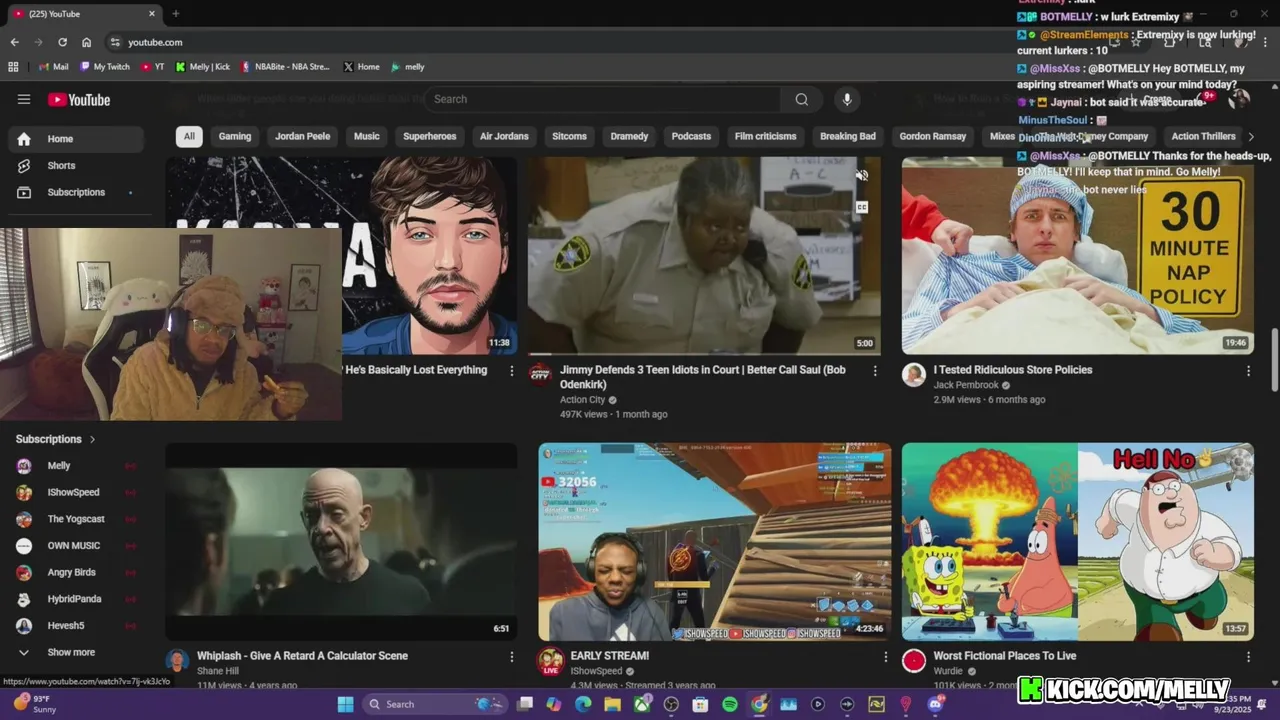Open the Wurdle channel avatar
Screen dimensions: 1280x720
pos(913,661)
